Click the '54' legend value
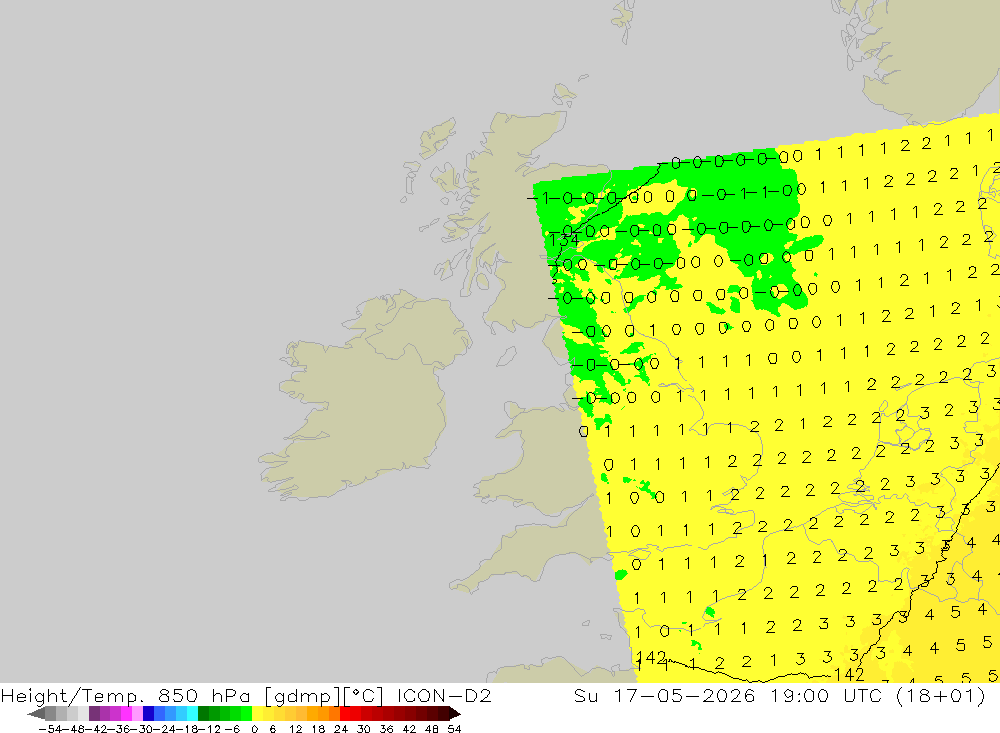Image resolution: width=1000 pixels, height=733 pixels. (454, 729)
